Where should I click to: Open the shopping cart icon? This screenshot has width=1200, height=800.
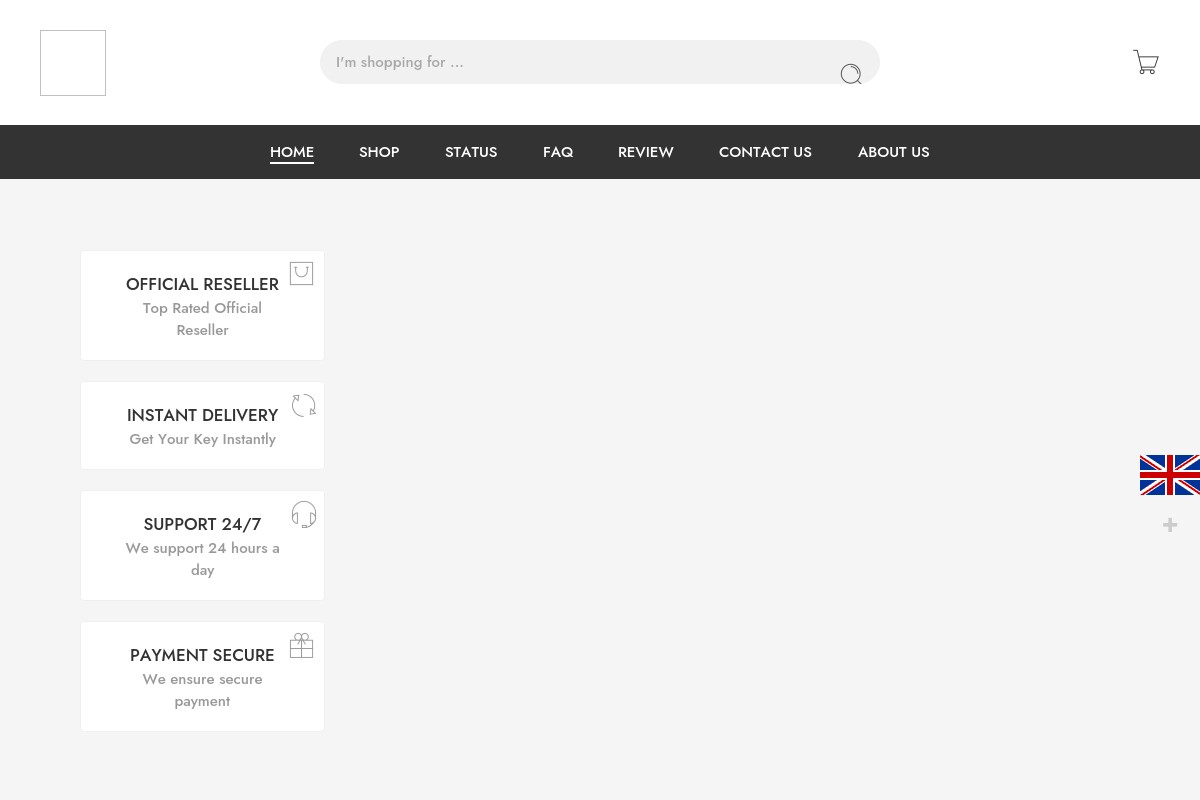click(1146, 62)
